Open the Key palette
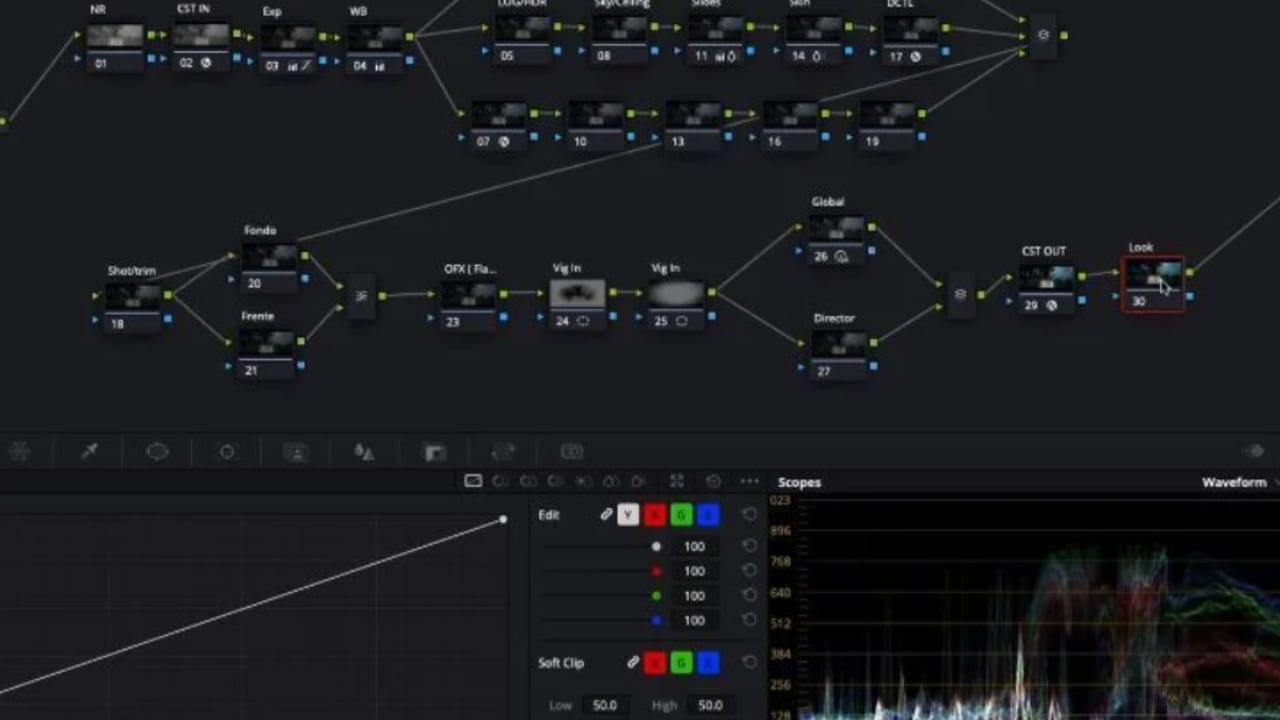Image resolution: width=1280 pixels, height=720 pixels. point(434,452)
